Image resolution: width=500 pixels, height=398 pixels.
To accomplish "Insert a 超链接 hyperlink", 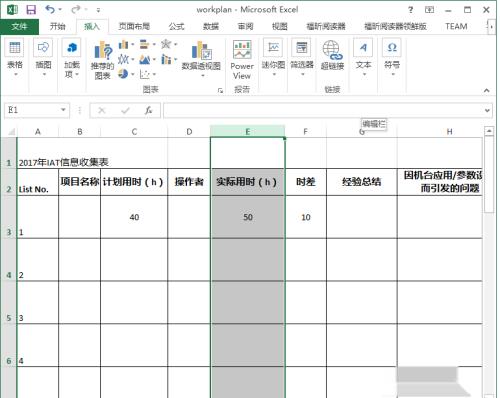I will (x=332, y=55).
